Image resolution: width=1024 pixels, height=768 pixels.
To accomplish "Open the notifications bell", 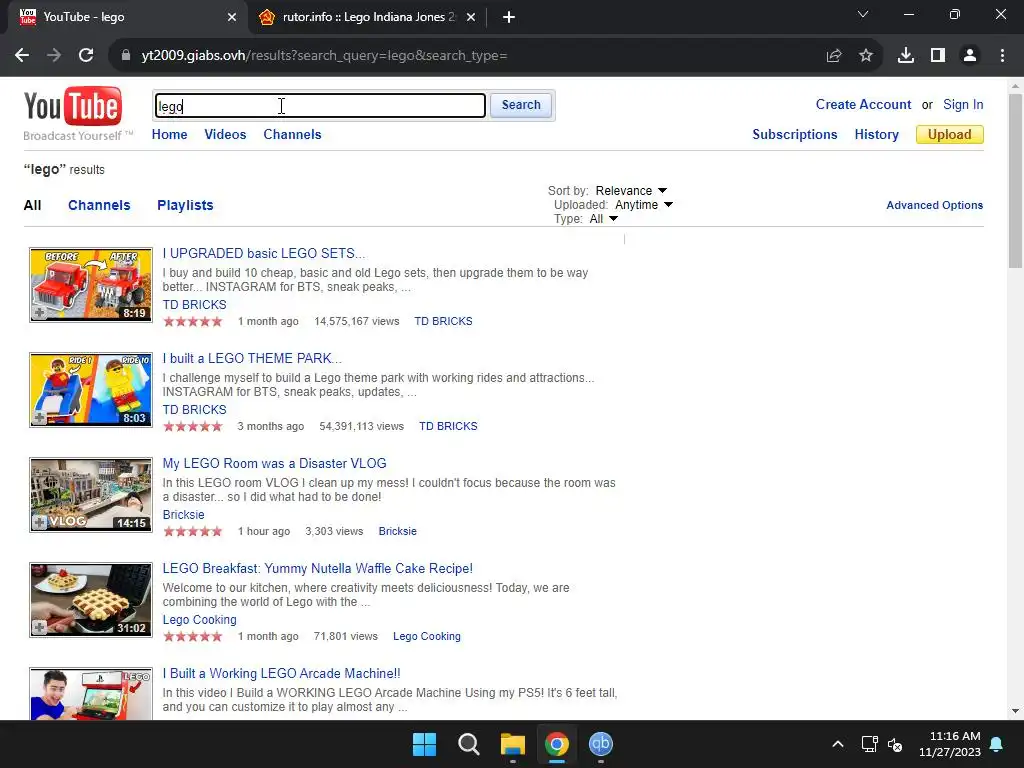I will (x=997, y=744).
